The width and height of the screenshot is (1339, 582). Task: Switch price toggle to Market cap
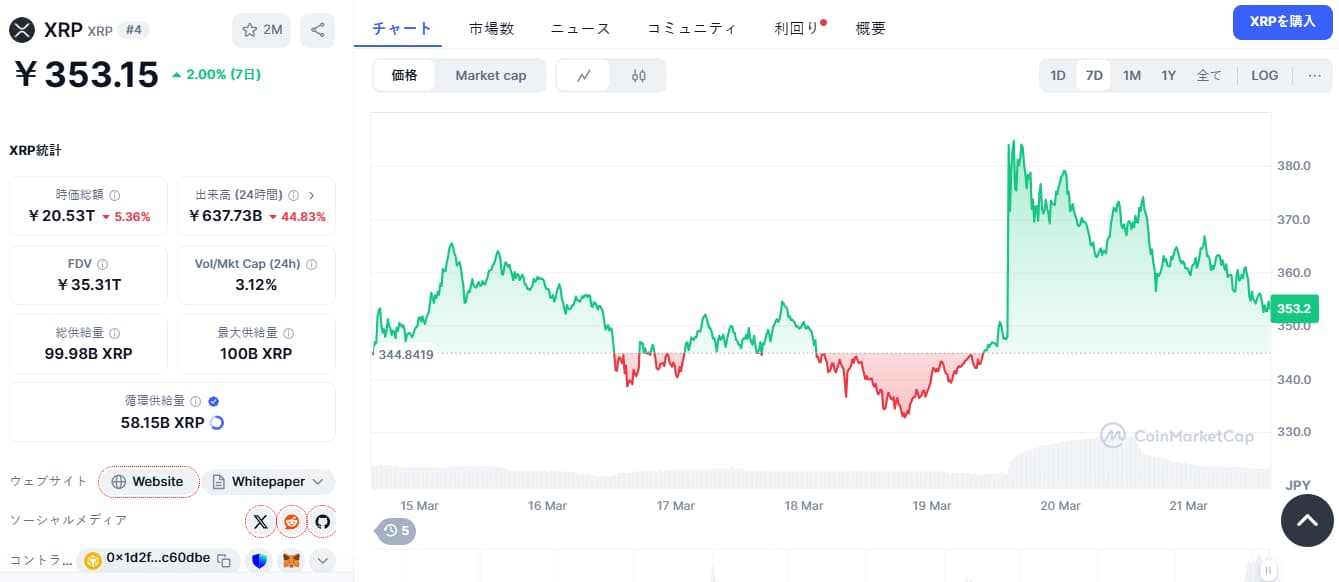tap(491, 75)
